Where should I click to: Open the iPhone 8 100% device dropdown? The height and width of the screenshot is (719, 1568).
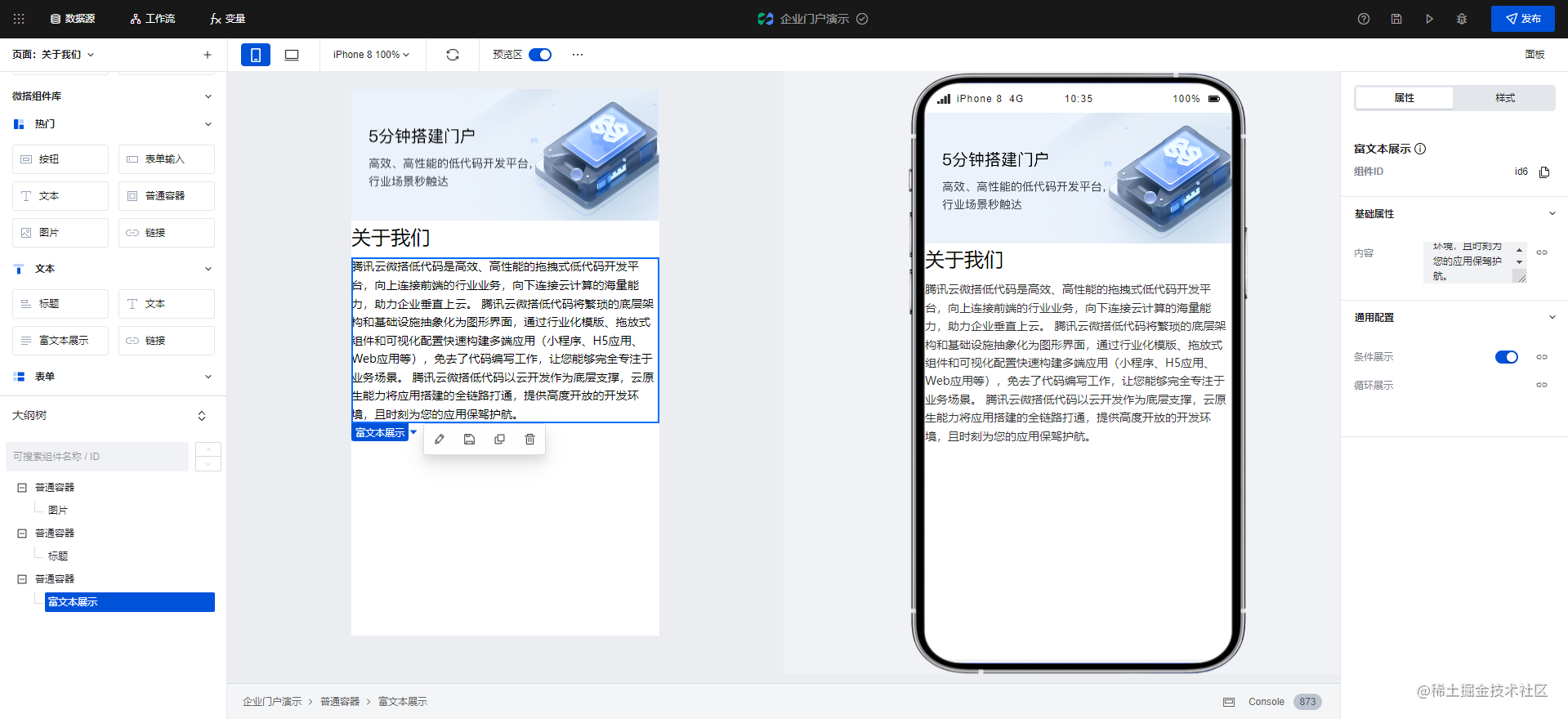[x=371, y=55]
